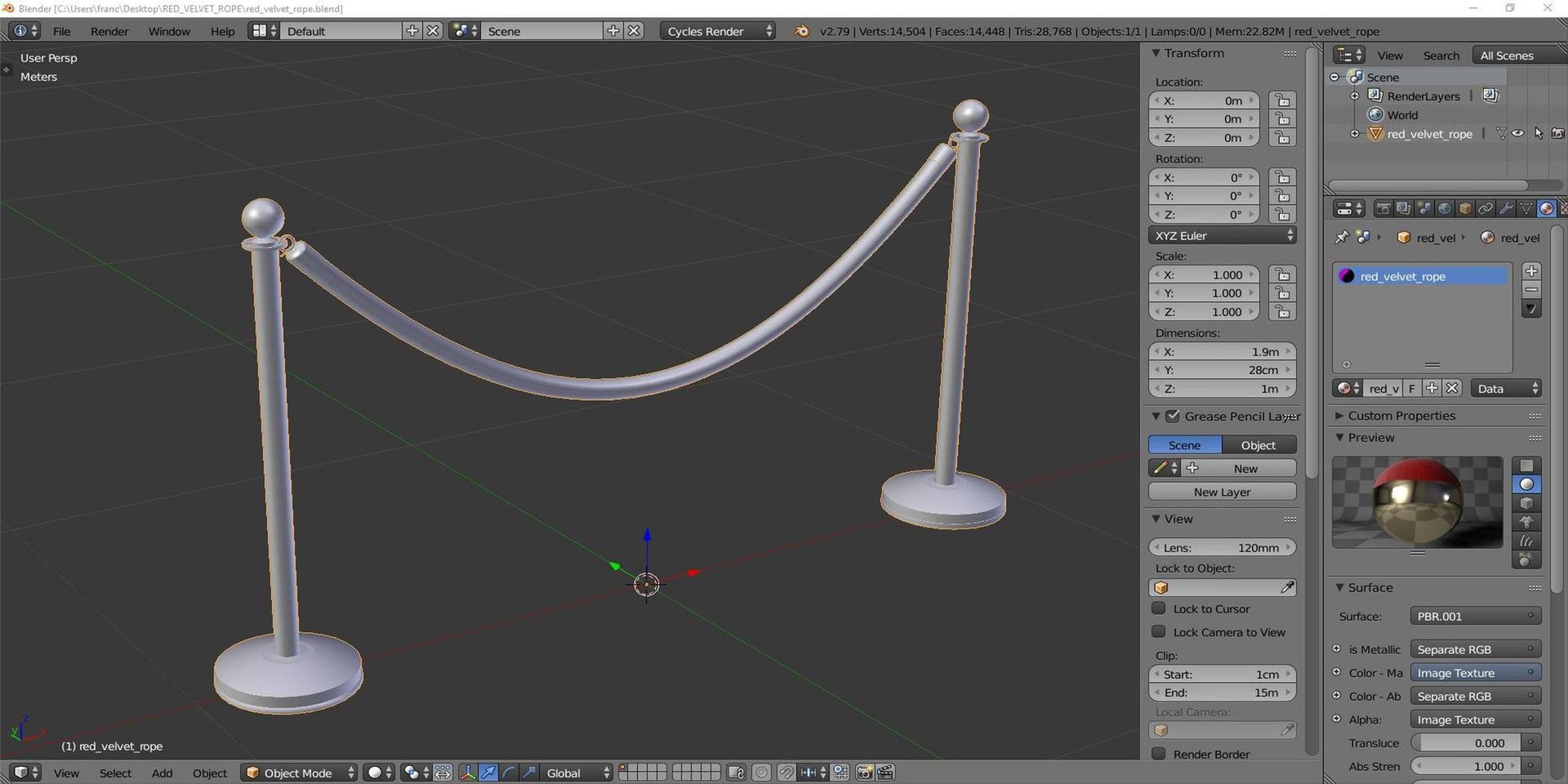Viewport: 1568px width, 784px height.
Task: Toggle snap magnet icon in viewport header
Action: pyautogui.click(x=786, y=773)
